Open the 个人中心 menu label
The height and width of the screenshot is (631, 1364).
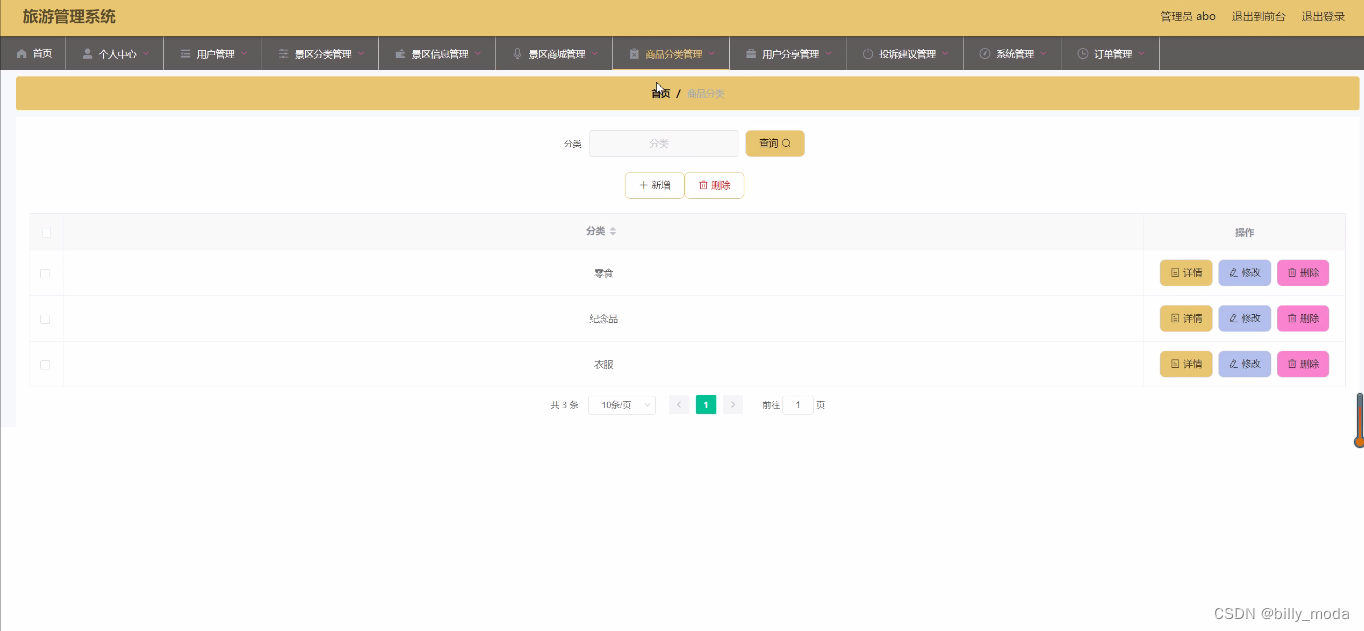117,54
